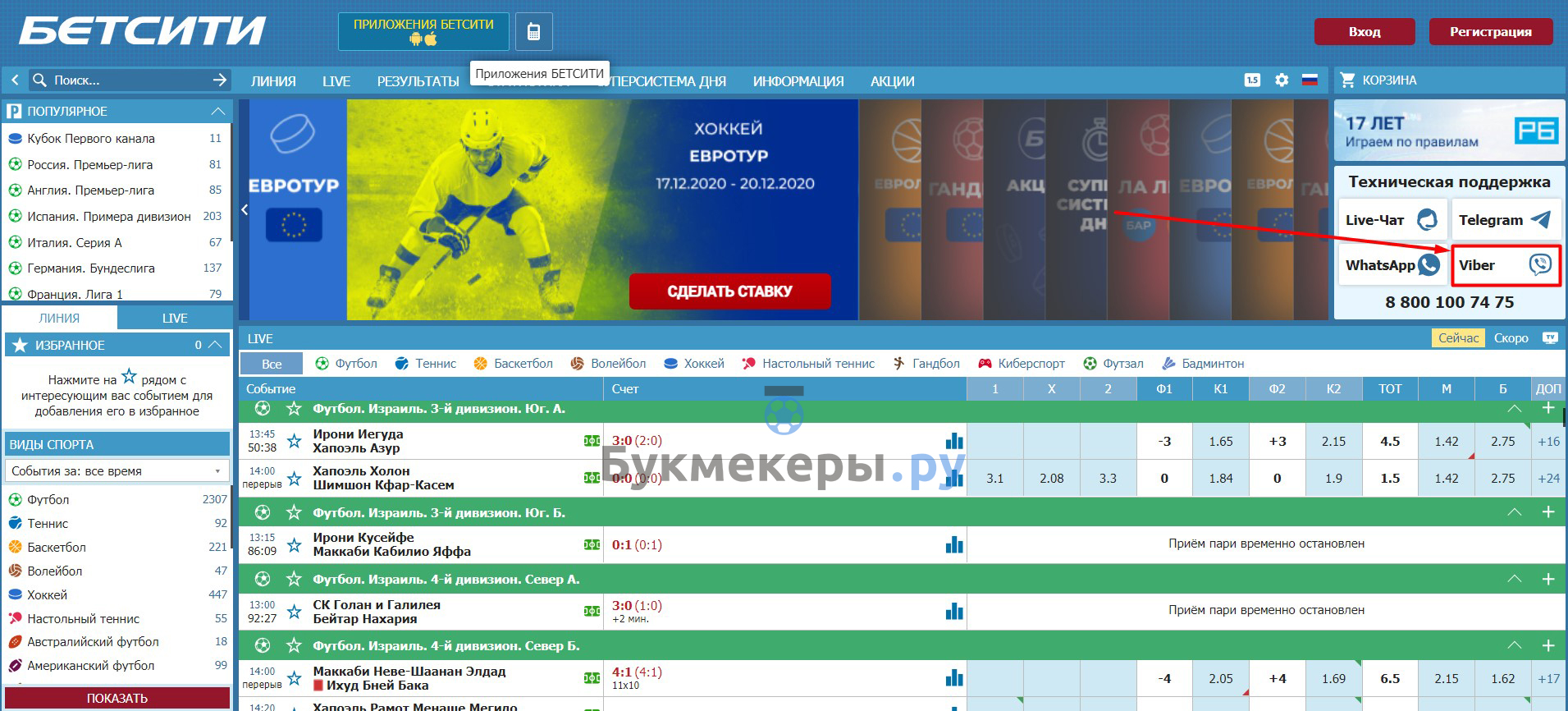Star the СК Голан и Галилея match
The height and width of the screenshot is (711, 1568).
[294, 612]
